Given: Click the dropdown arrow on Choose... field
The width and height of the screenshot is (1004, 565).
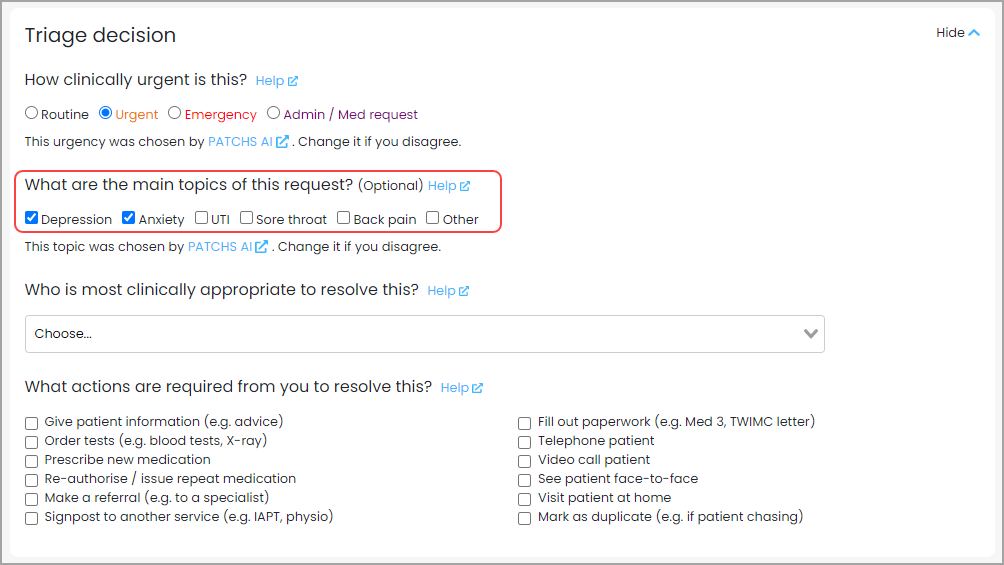Looking at the screenshot, I should pos(811,334).
